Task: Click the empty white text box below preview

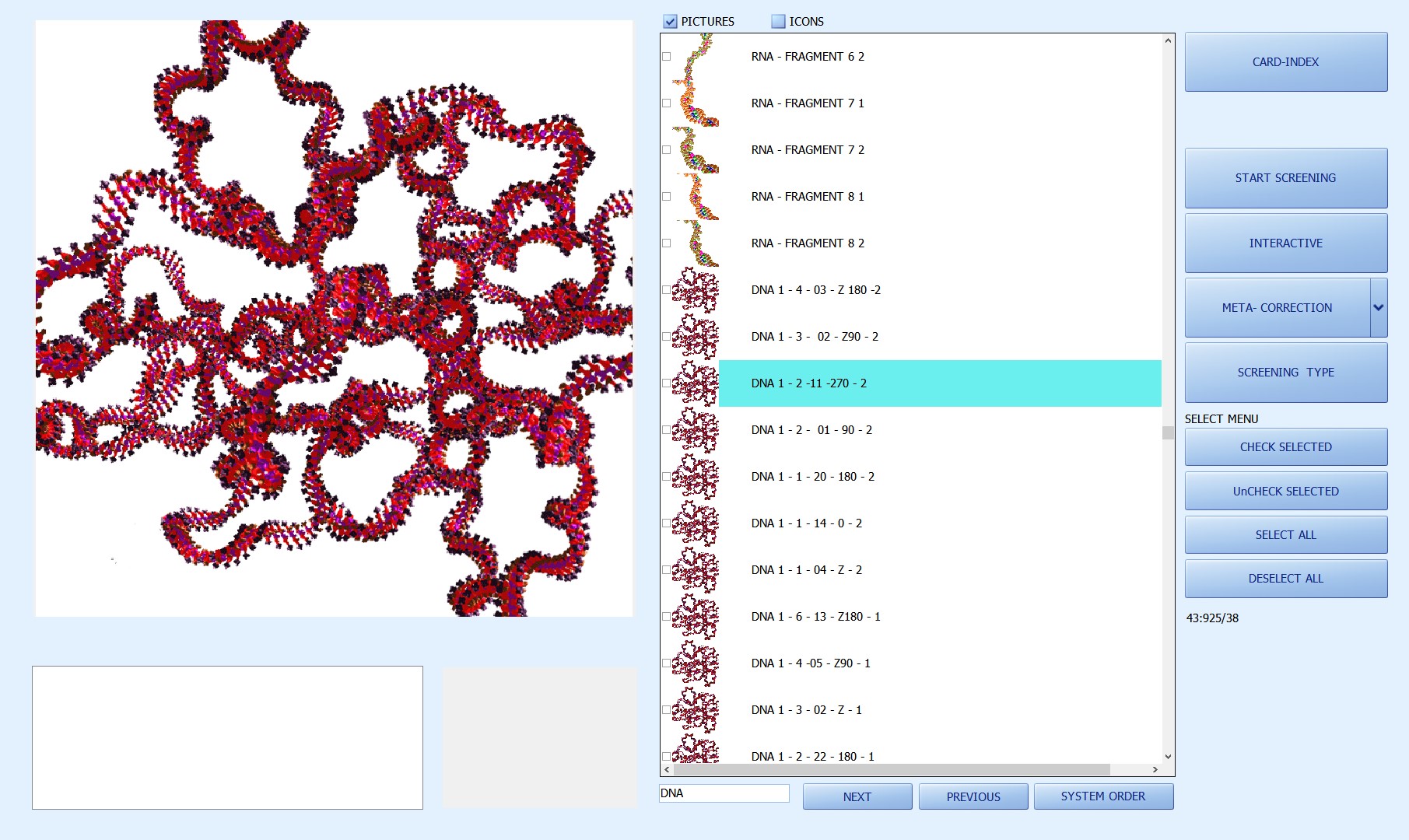Action: [227, 737]
